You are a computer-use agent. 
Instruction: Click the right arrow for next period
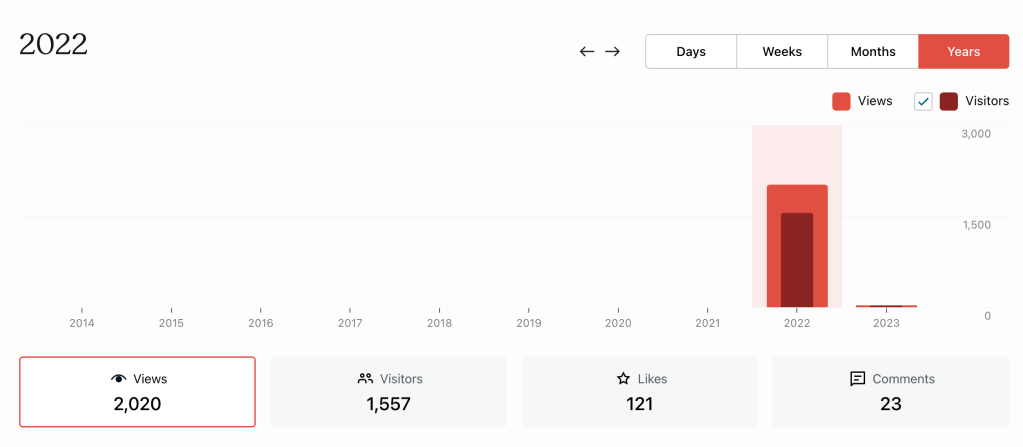(x=612, y=51)
